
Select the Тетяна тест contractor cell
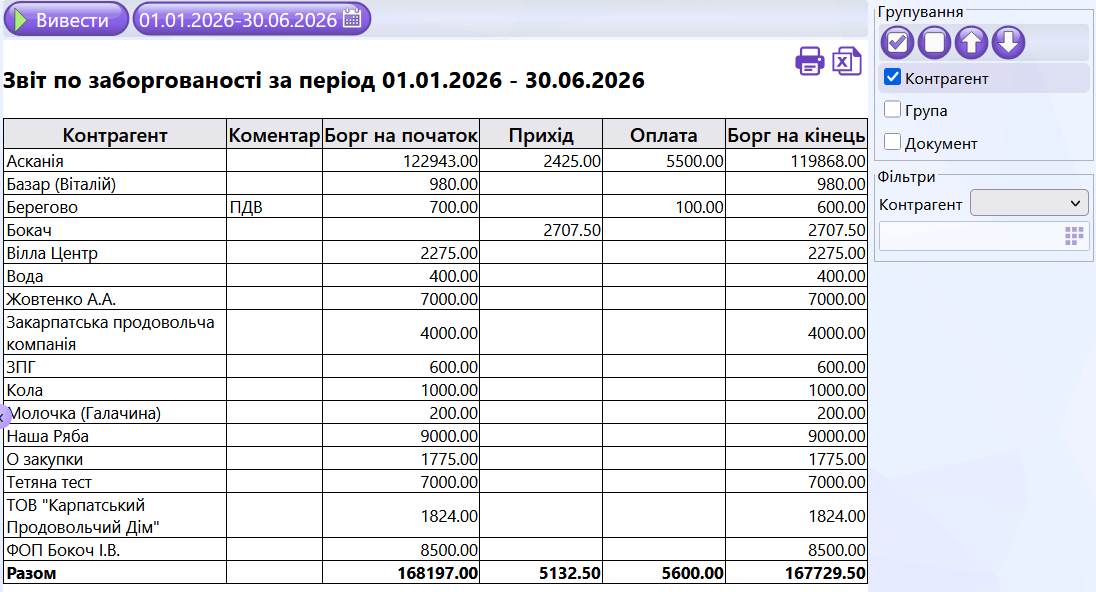(x=115, y=482)
